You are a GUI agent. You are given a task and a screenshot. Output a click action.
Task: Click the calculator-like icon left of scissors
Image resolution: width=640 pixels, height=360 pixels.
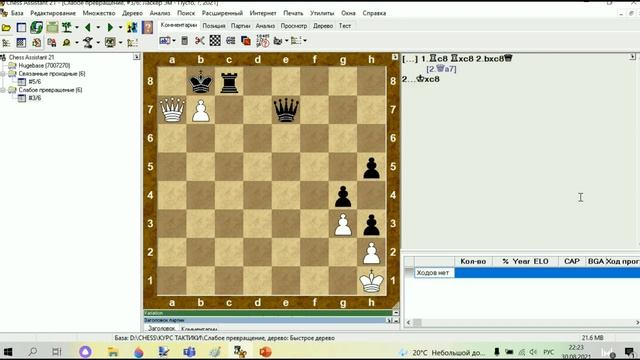184,40
